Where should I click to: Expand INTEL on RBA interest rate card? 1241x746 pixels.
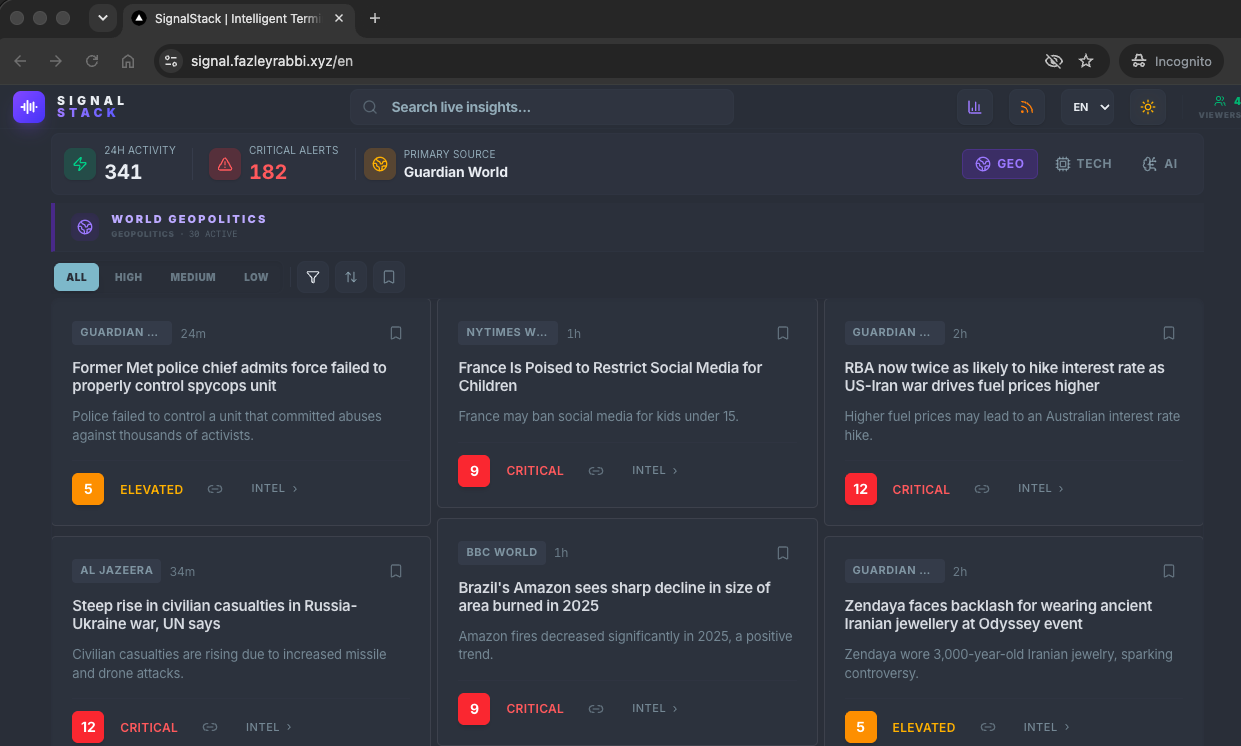coord(1041,489)
